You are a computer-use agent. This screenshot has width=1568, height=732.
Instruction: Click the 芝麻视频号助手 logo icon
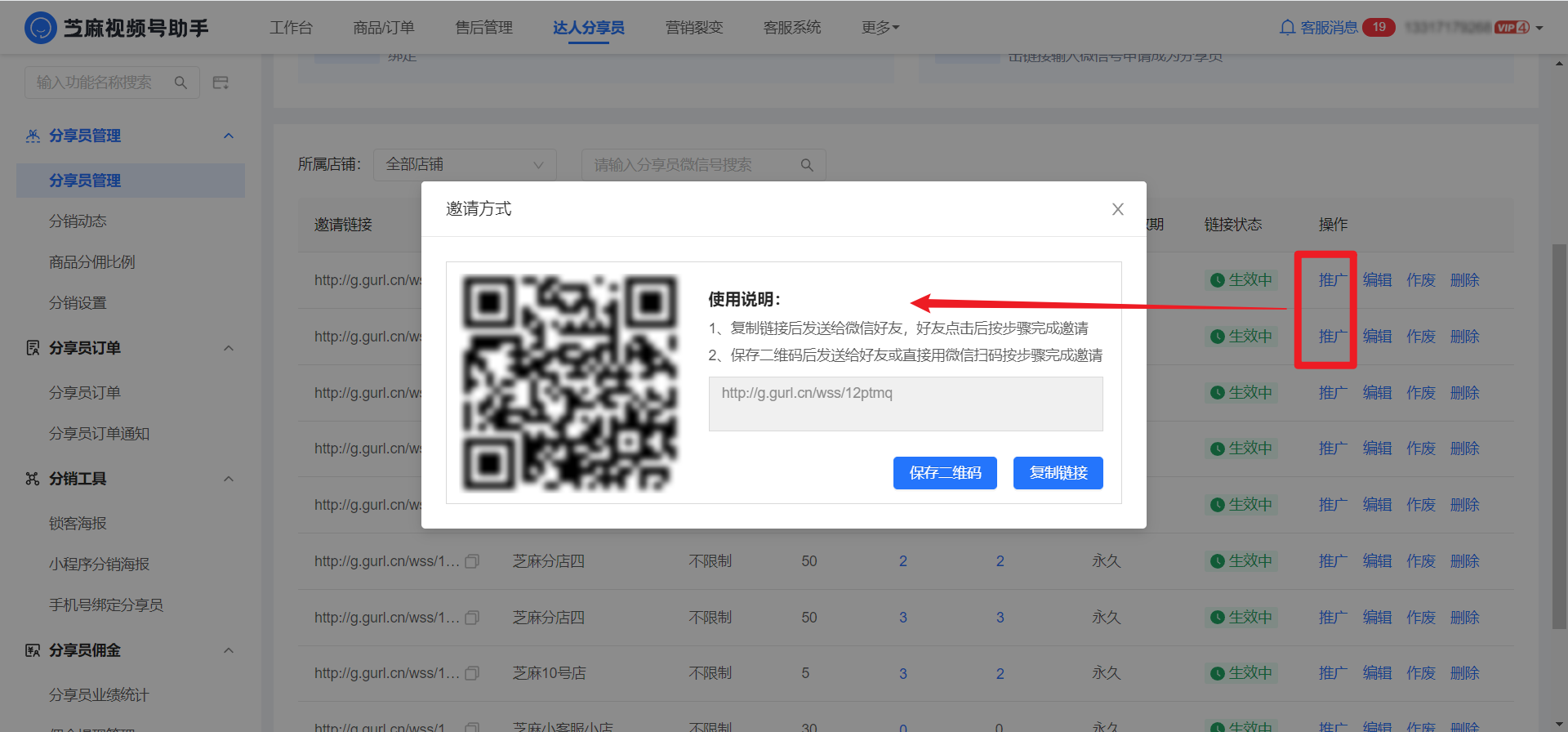(x=41, y=28)
